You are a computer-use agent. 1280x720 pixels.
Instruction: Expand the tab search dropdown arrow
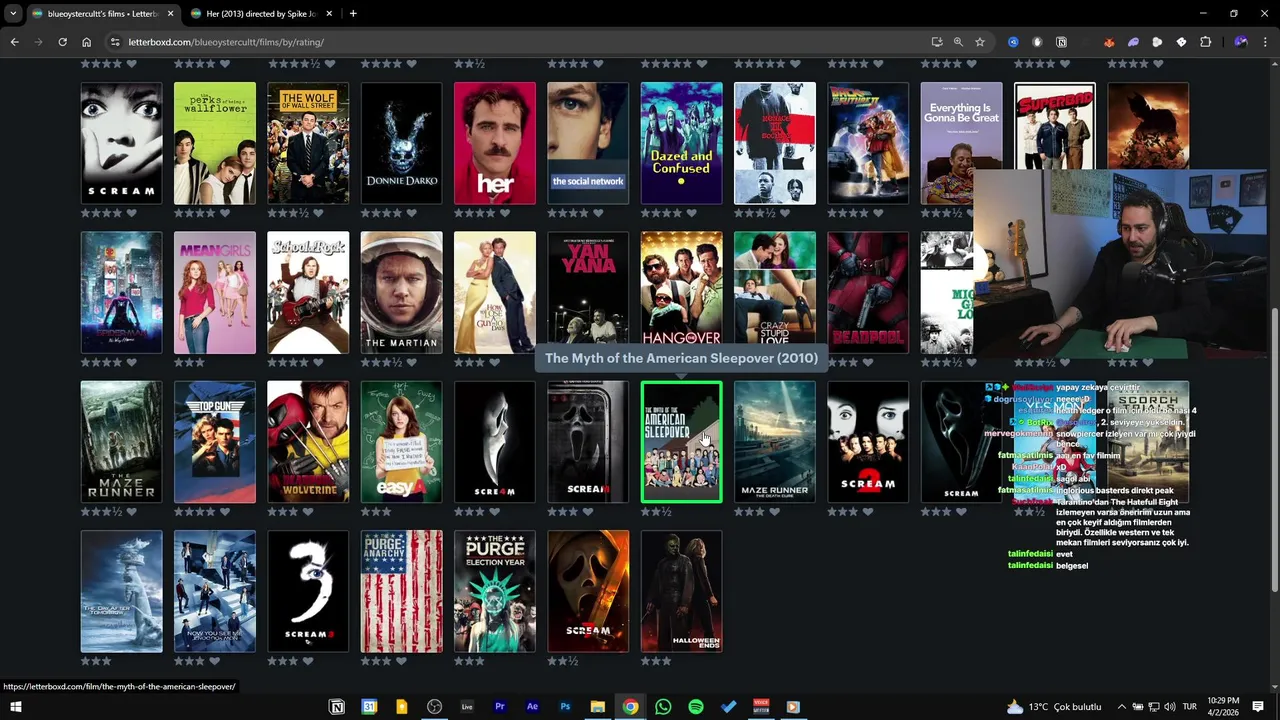pos(13,13)
